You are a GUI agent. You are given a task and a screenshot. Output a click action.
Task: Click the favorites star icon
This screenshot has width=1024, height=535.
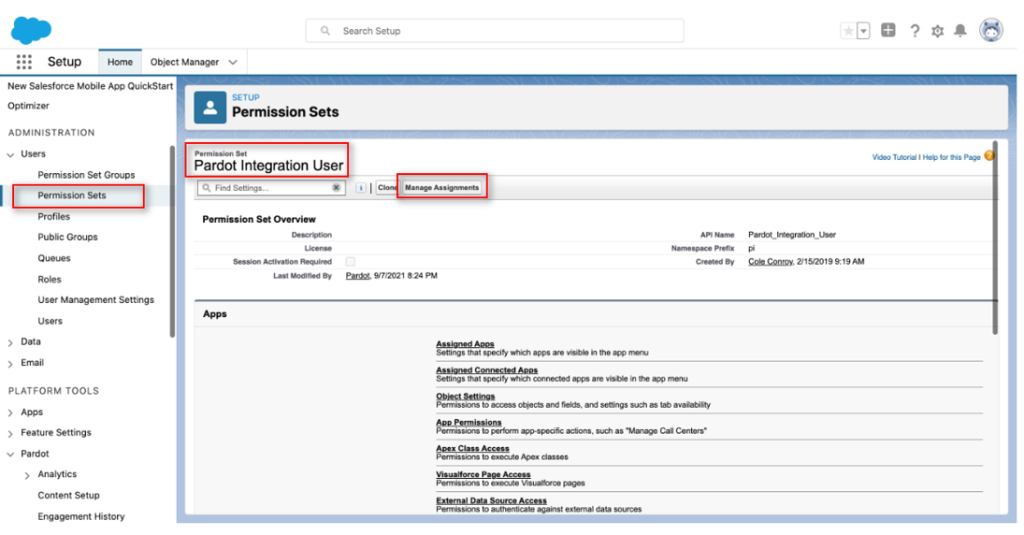[x=848, y=31]
